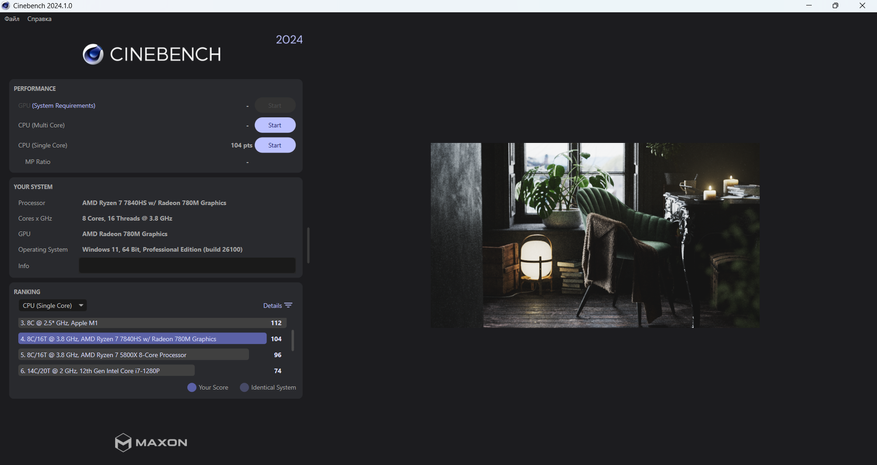The image size is (877, 465).
Task: Click the ranking list scrollbar
Action: pos(293,341)
